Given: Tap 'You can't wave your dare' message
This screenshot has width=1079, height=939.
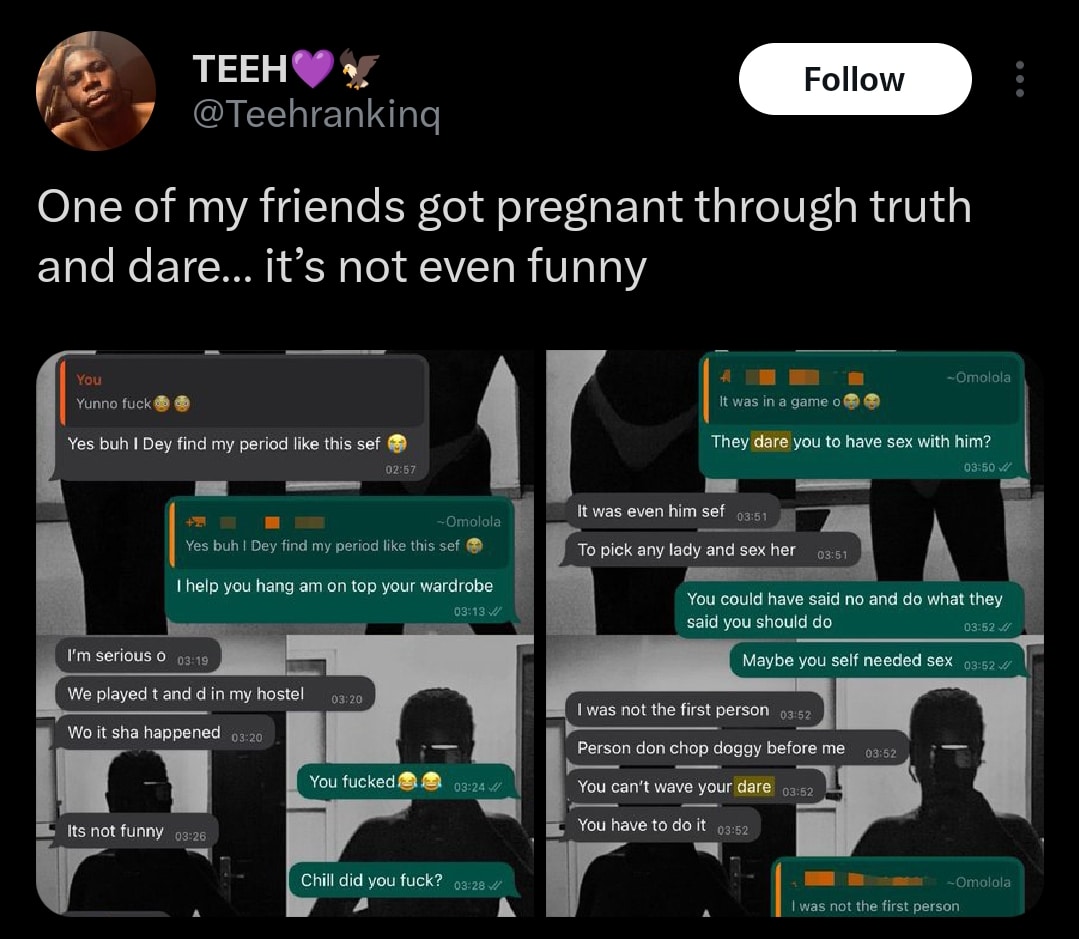Looking at the screenshot, I should click(x=696, y=787).
